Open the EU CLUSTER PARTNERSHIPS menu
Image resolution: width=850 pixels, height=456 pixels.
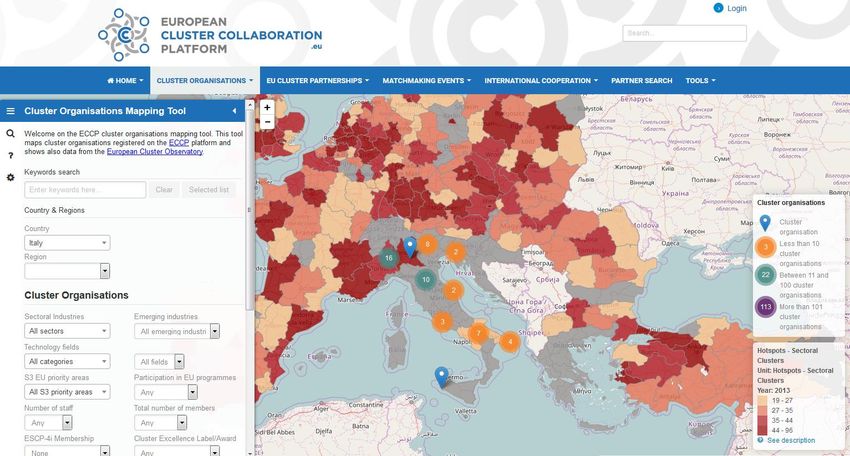318,80
